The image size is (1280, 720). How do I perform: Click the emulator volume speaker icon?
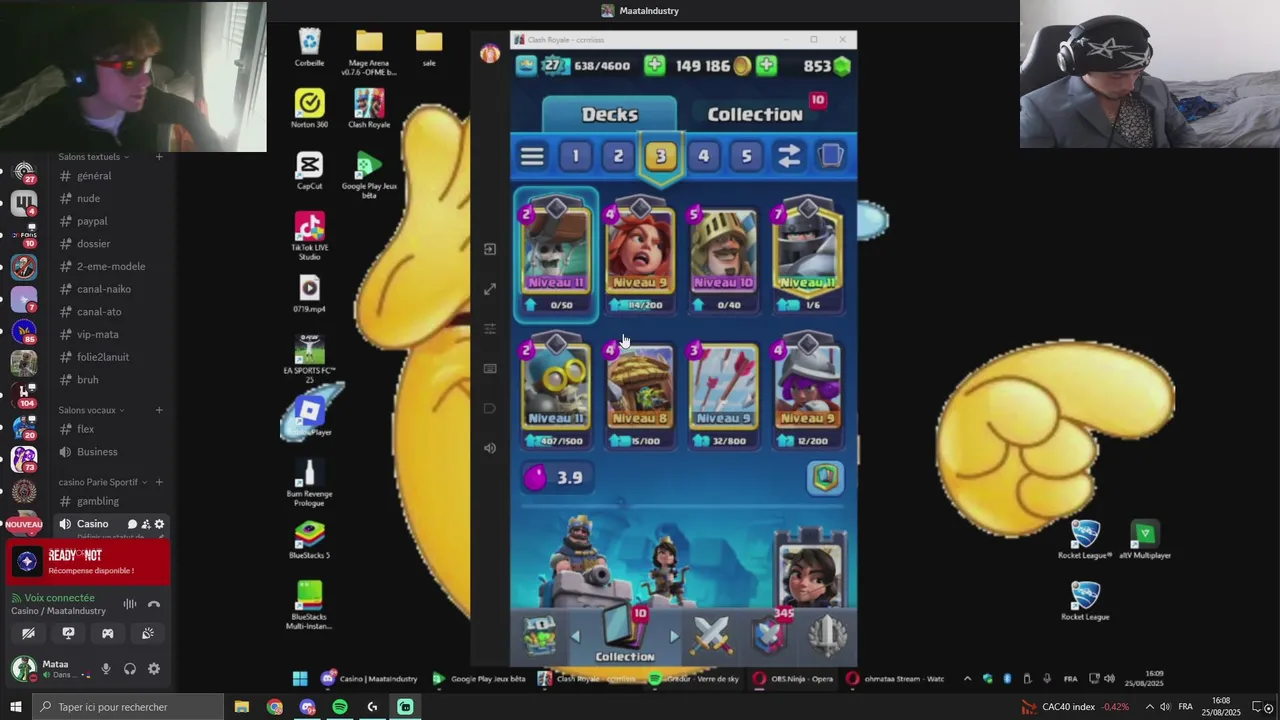pyautogui.click(x=489, y=448)
